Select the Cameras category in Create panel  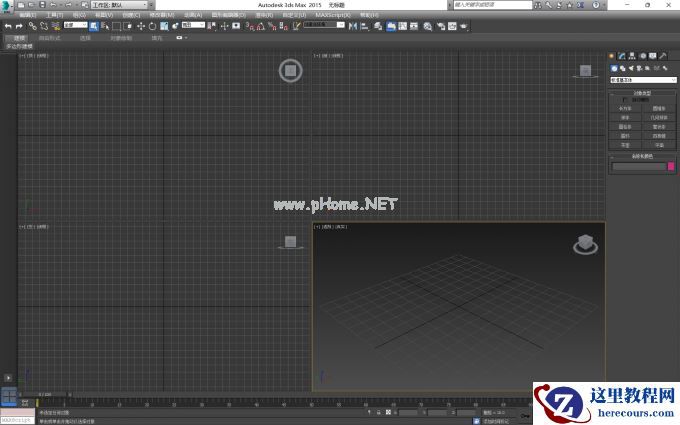tap(639, 68)
